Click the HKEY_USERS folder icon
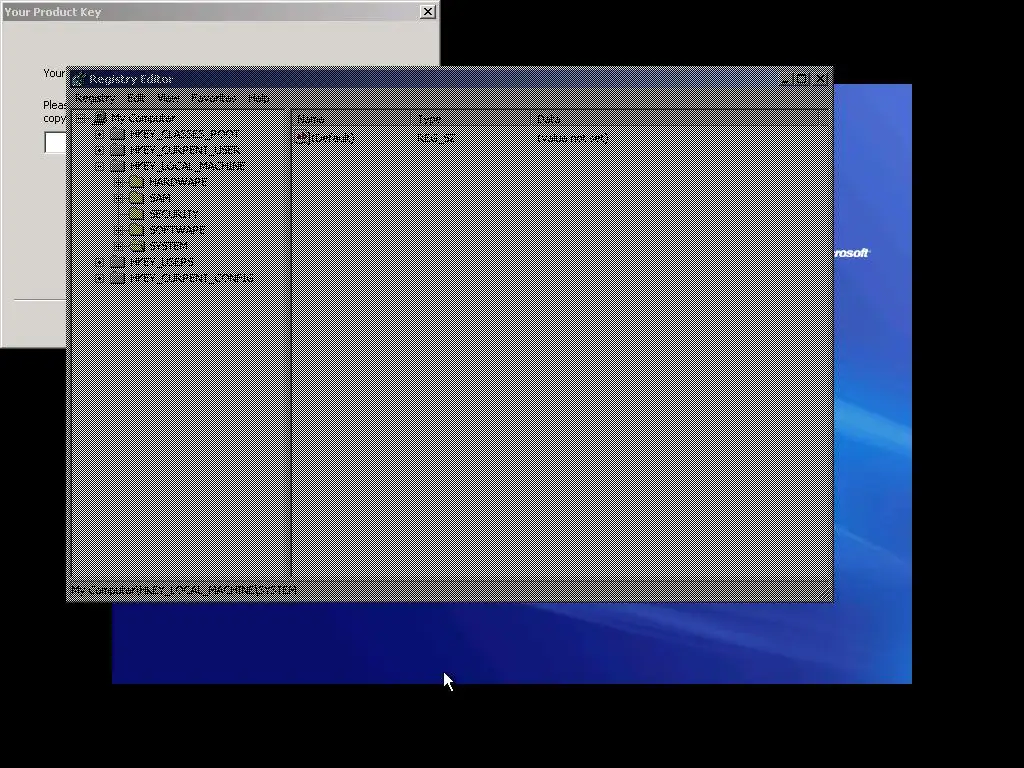The width and height of the screenshot is (1024, 768). [118, 262]
